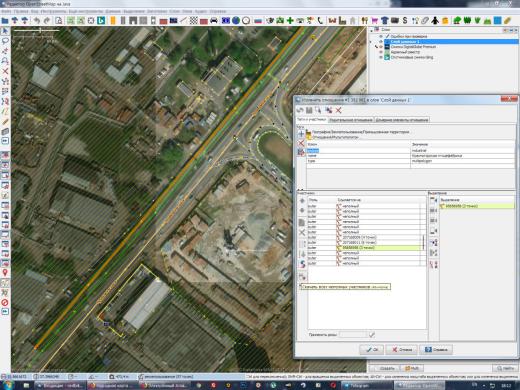
Task: Click the save icon in relation editor toolbar
Action: coord(309,110)
